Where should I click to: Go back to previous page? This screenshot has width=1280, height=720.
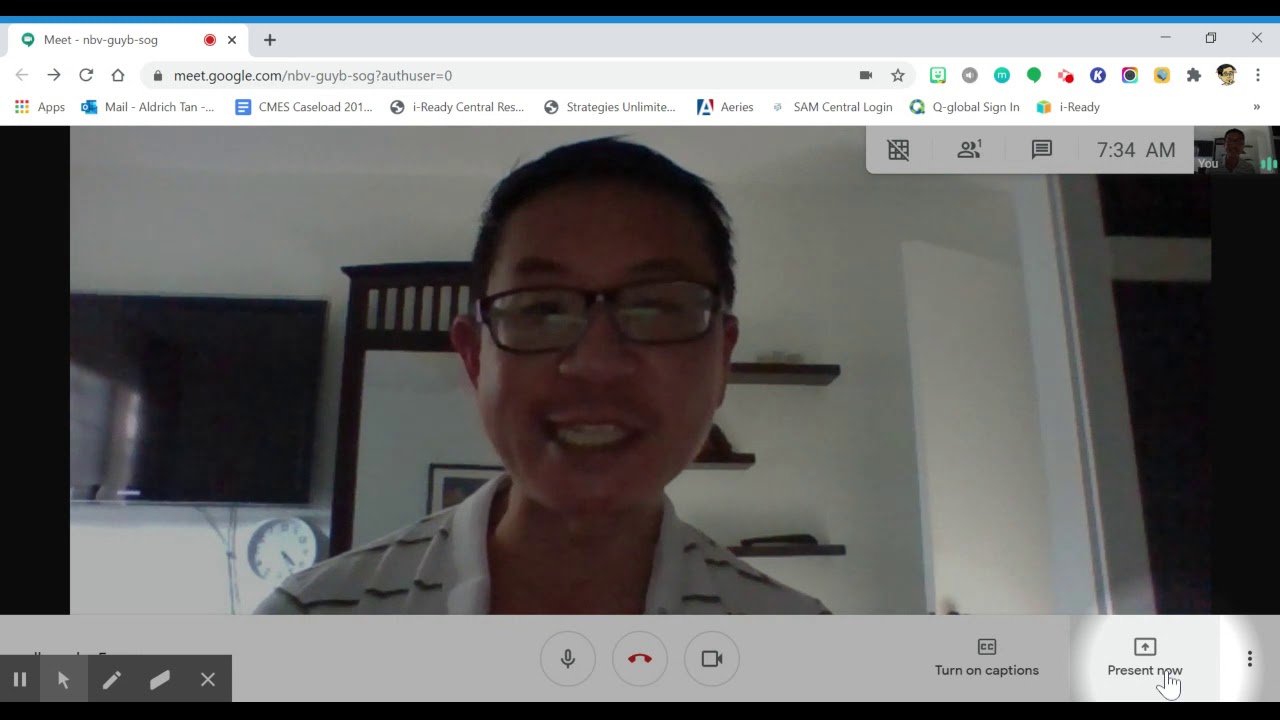coord(22,75)
